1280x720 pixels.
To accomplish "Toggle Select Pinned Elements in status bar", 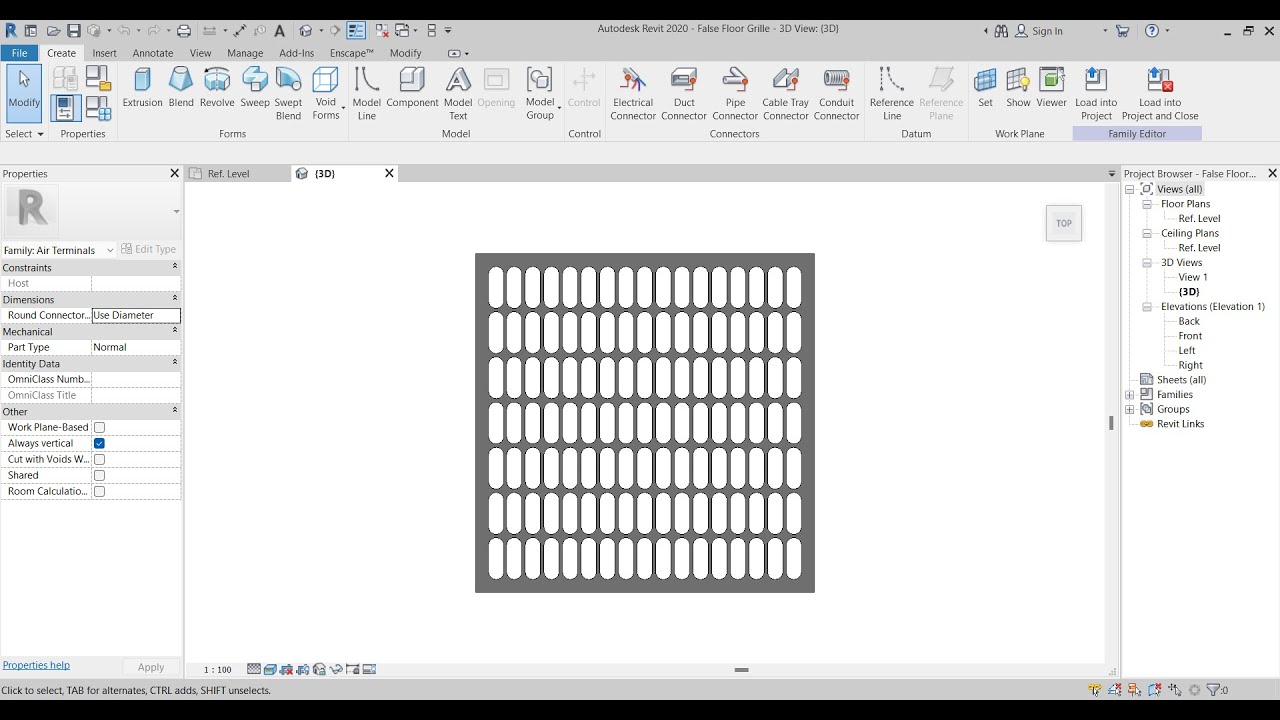I will pos(1134,690).
